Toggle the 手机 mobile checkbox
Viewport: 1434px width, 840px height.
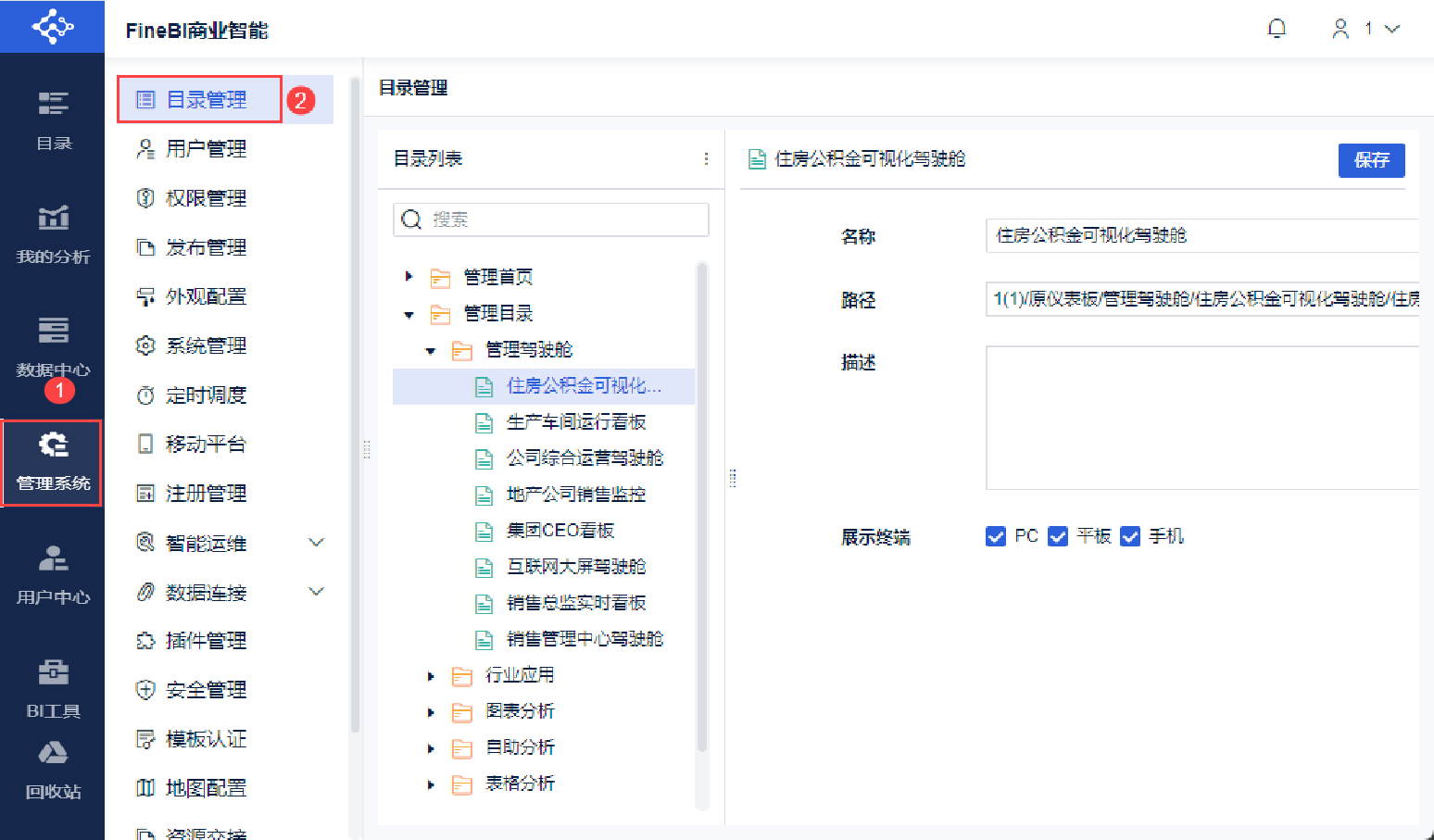[1130, 536]
